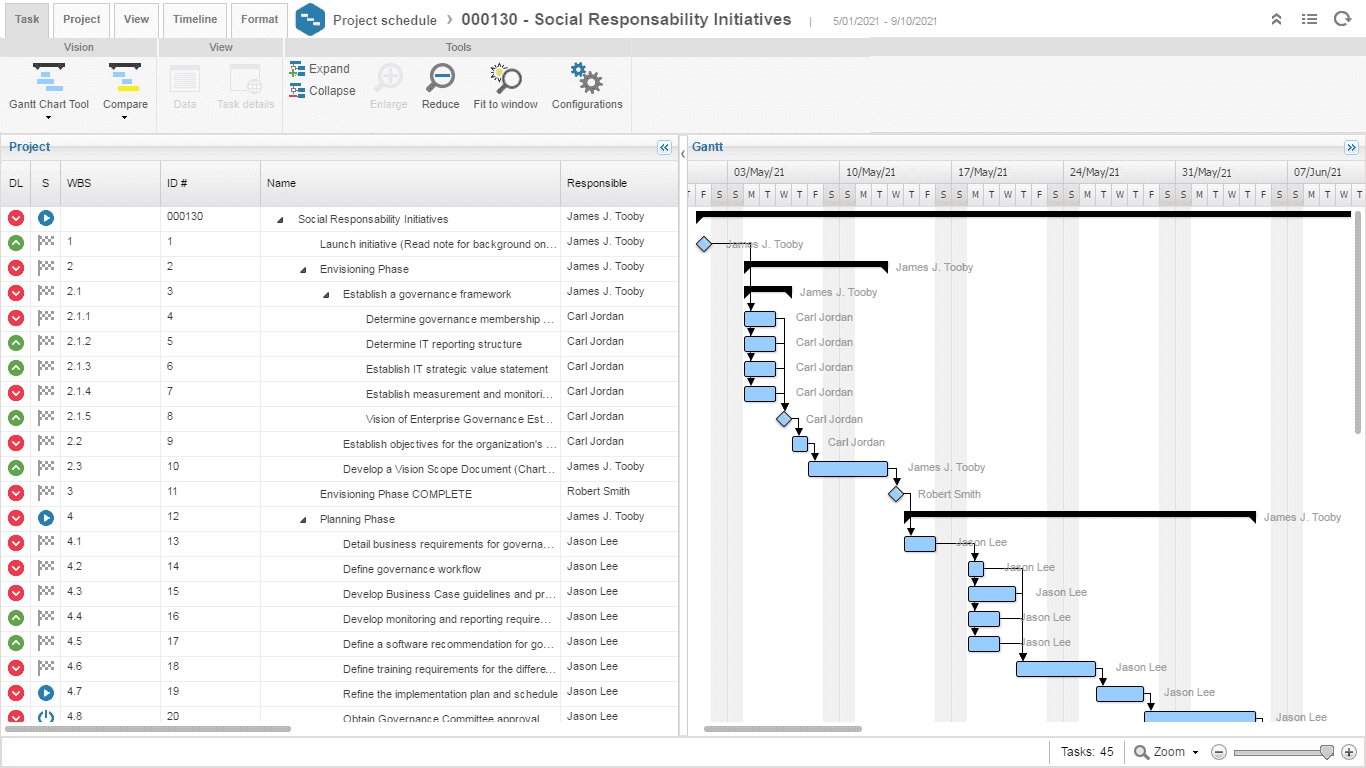The image size is (1366, 768).
Task: Click the list view icon in header
Action: (1309, 19)
